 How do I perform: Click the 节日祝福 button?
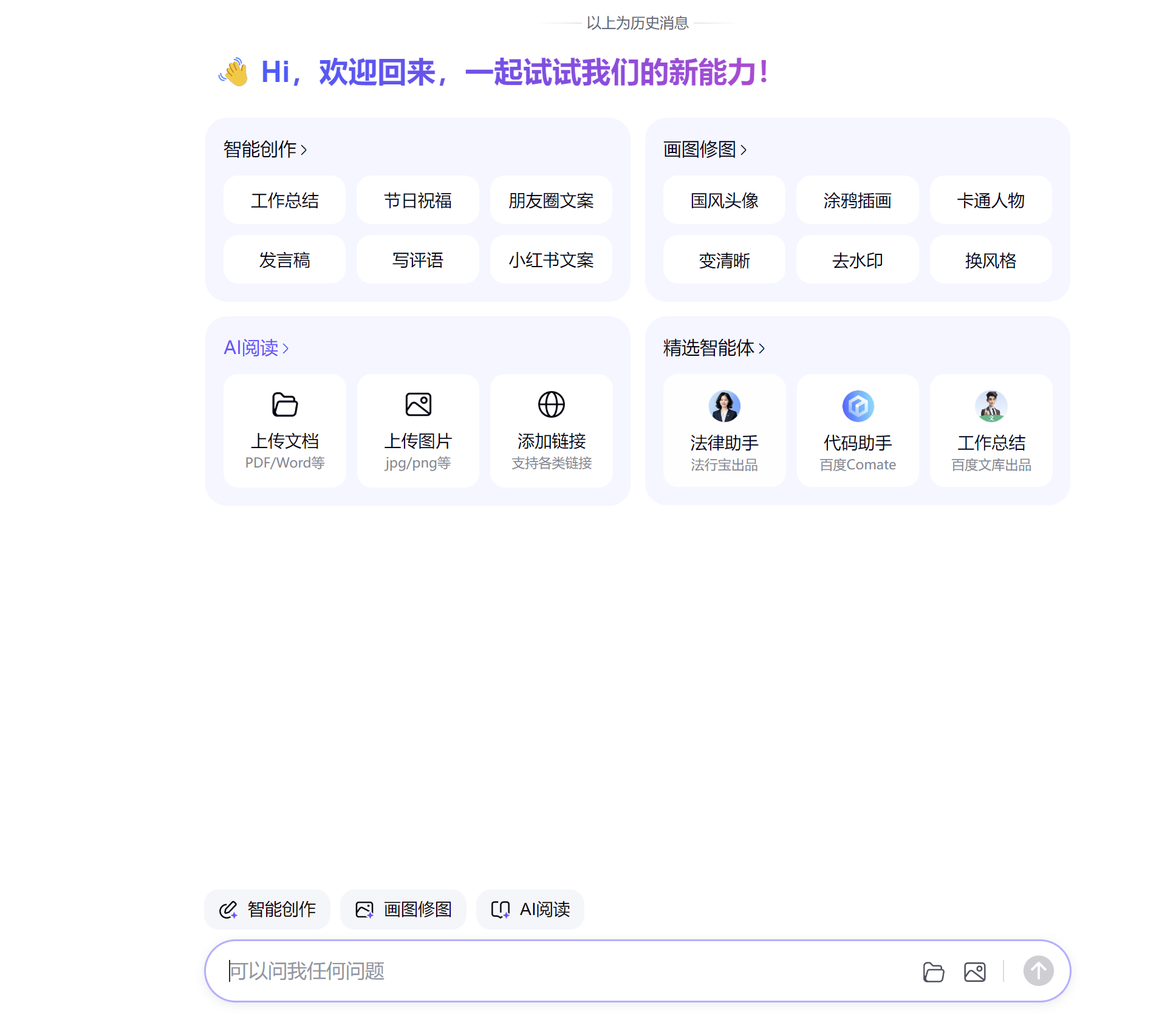coord(418,200)
